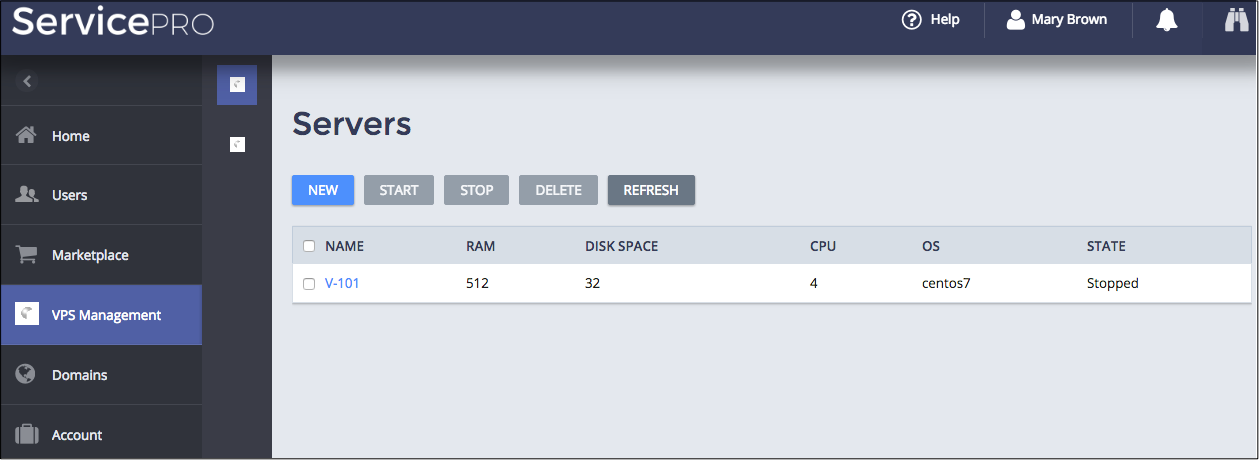Check the V-101 server row checkbox
Viewport: 1259px width, 460px height.
point(309,284)
